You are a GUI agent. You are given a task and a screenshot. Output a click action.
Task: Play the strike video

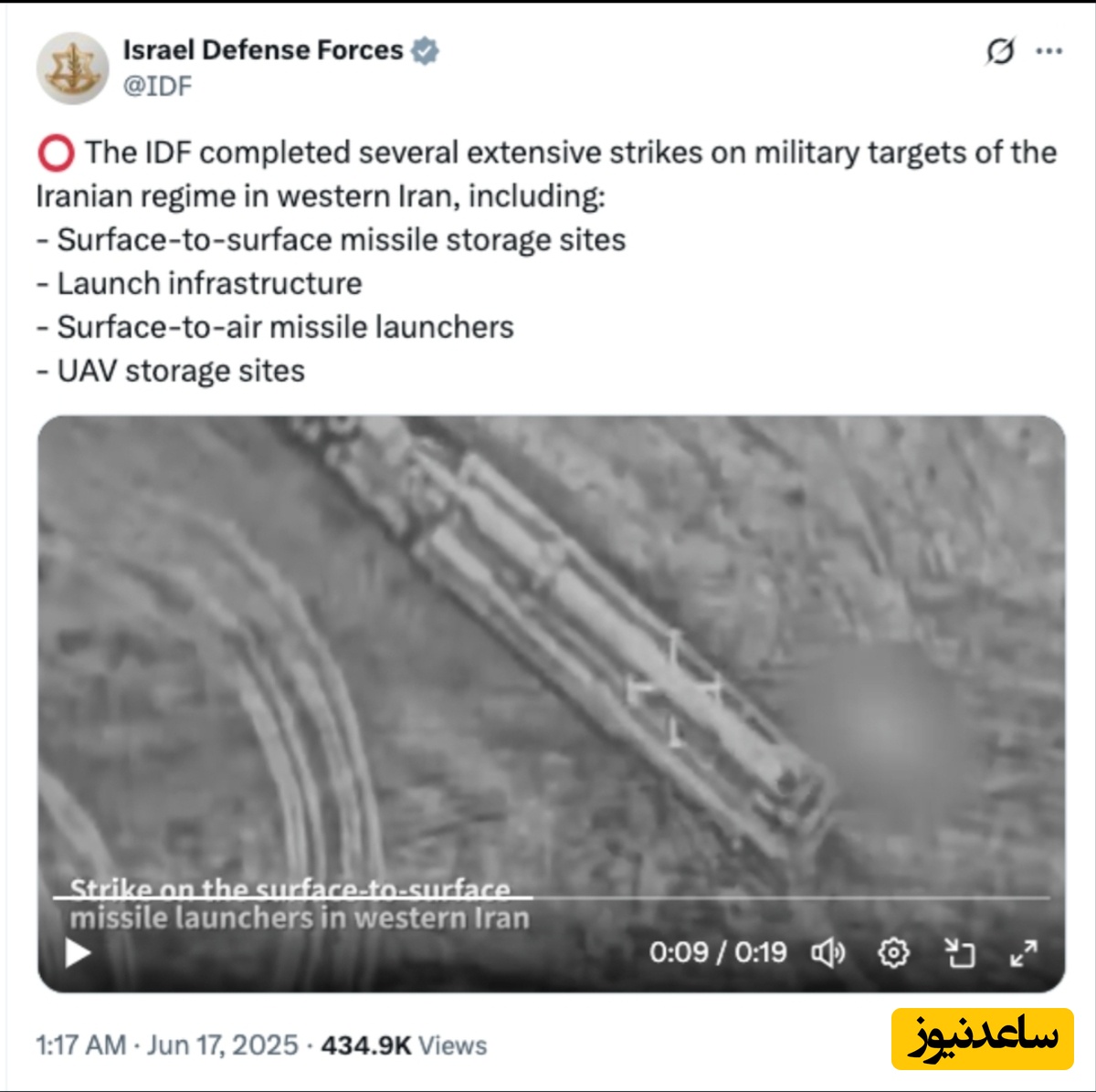coord(79,953)
